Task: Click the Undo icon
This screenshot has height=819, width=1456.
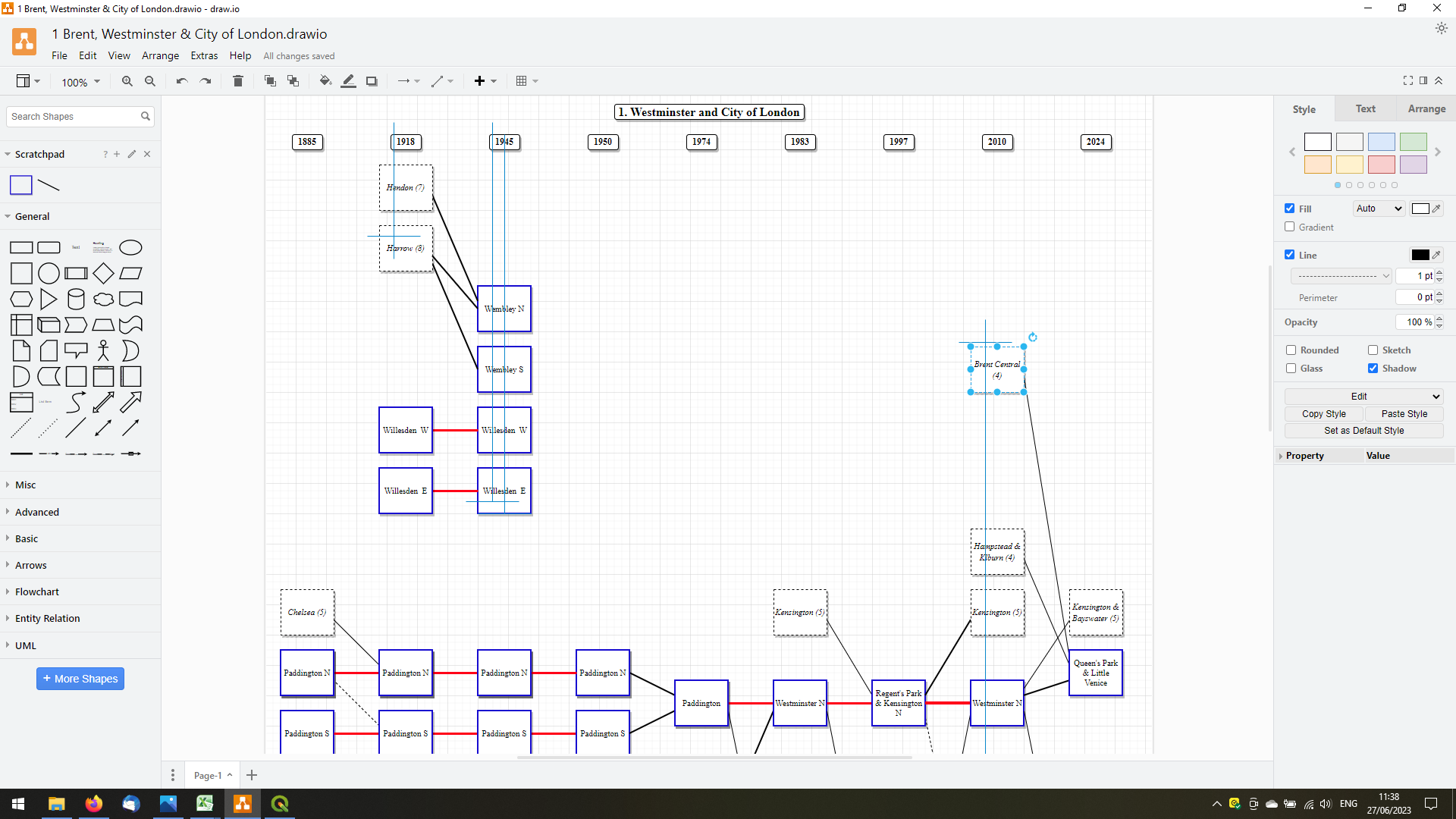Action: [181, 80]
